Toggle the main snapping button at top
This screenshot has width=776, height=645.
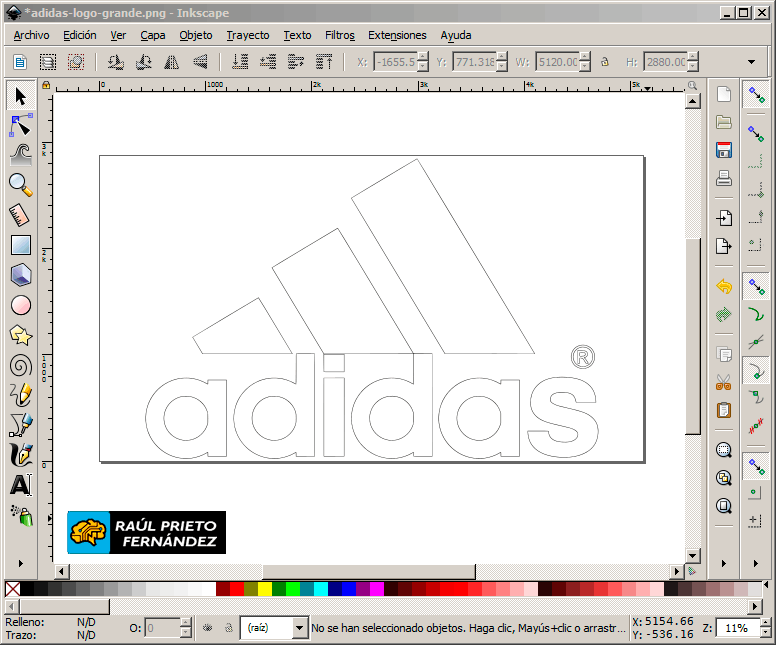coord(757,97)
